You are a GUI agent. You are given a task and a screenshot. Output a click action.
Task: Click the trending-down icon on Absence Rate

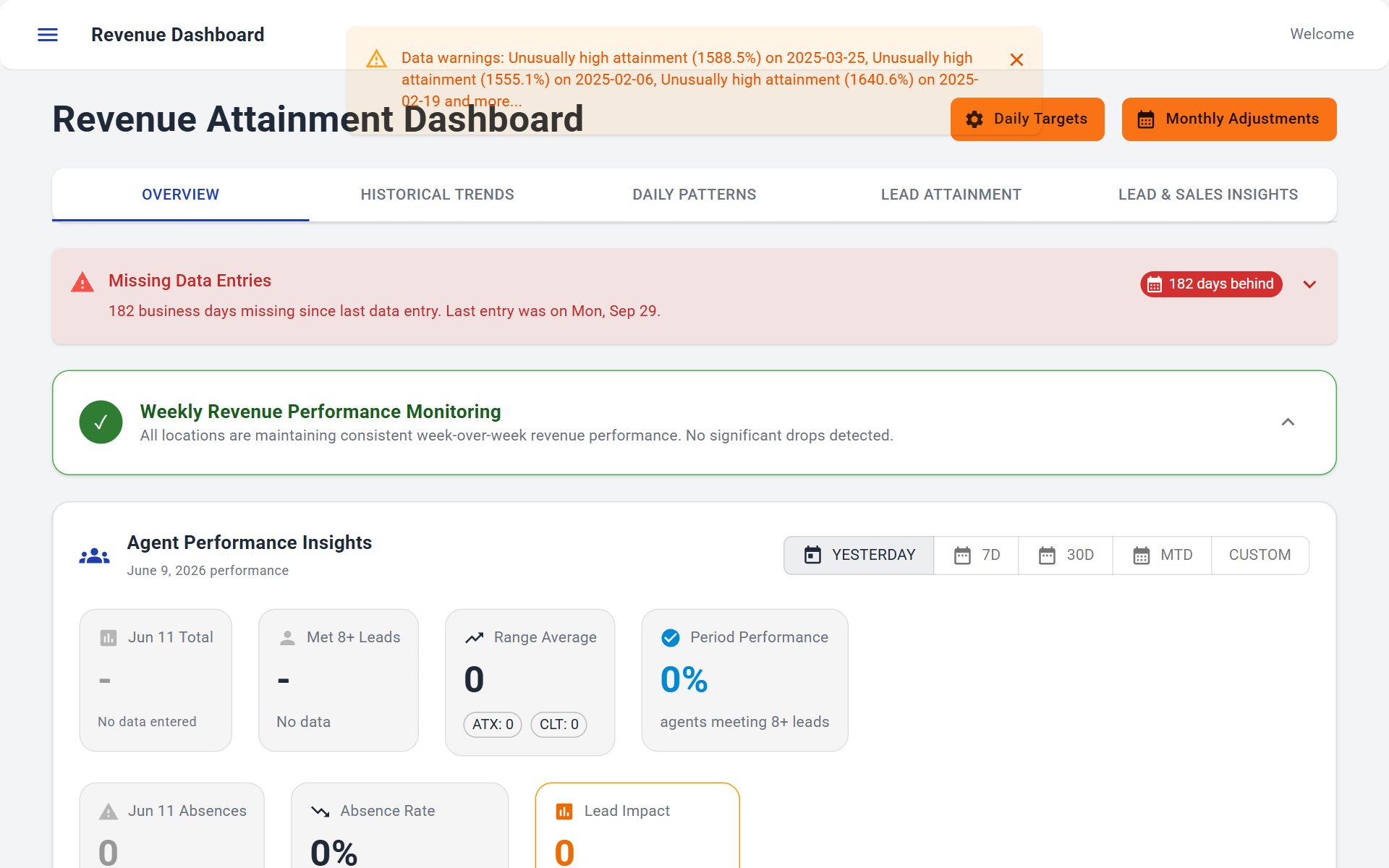[x=320, y=812]
